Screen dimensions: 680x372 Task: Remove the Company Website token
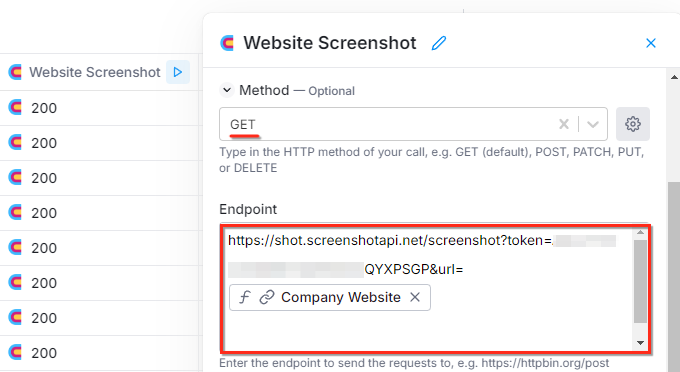pyautogui.click(x=415, y=297)
